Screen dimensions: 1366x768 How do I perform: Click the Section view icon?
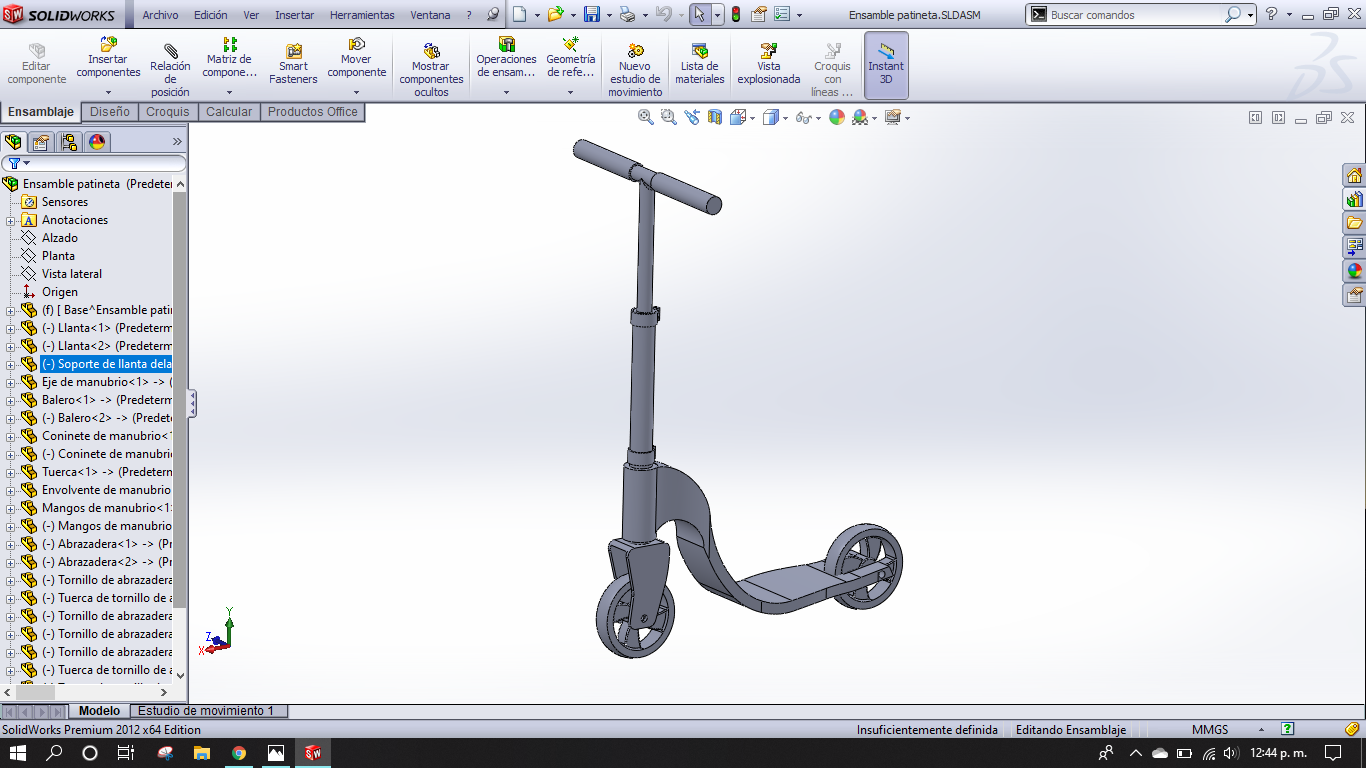(x=715, y=117)
